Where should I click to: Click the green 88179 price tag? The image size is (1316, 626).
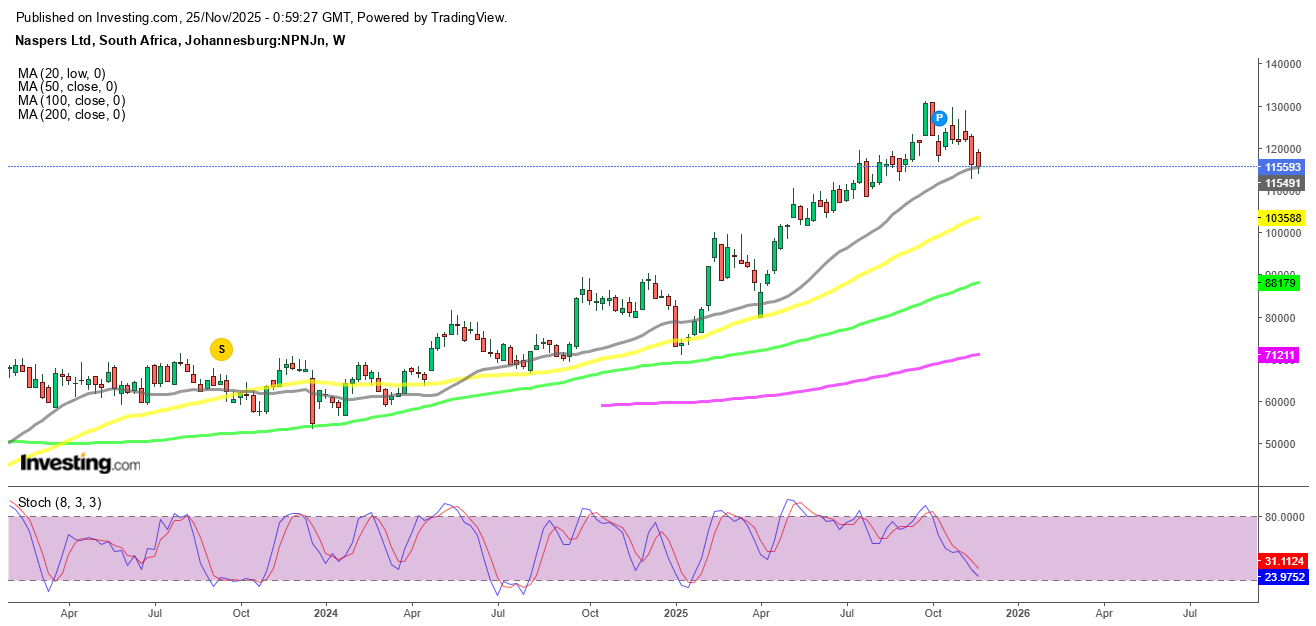pos(1281,283)
